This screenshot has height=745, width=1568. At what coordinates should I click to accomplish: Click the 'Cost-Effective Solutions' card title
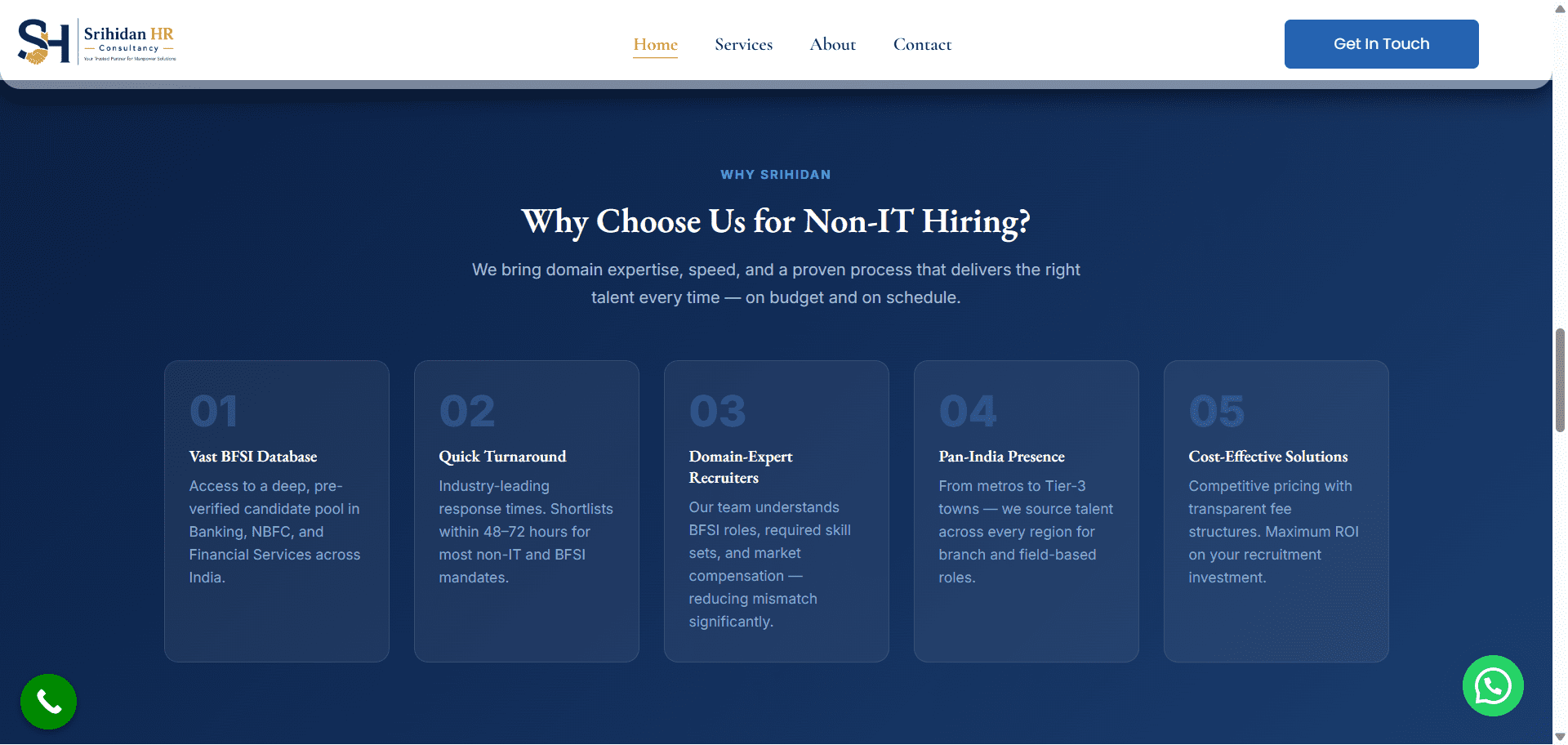tap(1267, 457)
